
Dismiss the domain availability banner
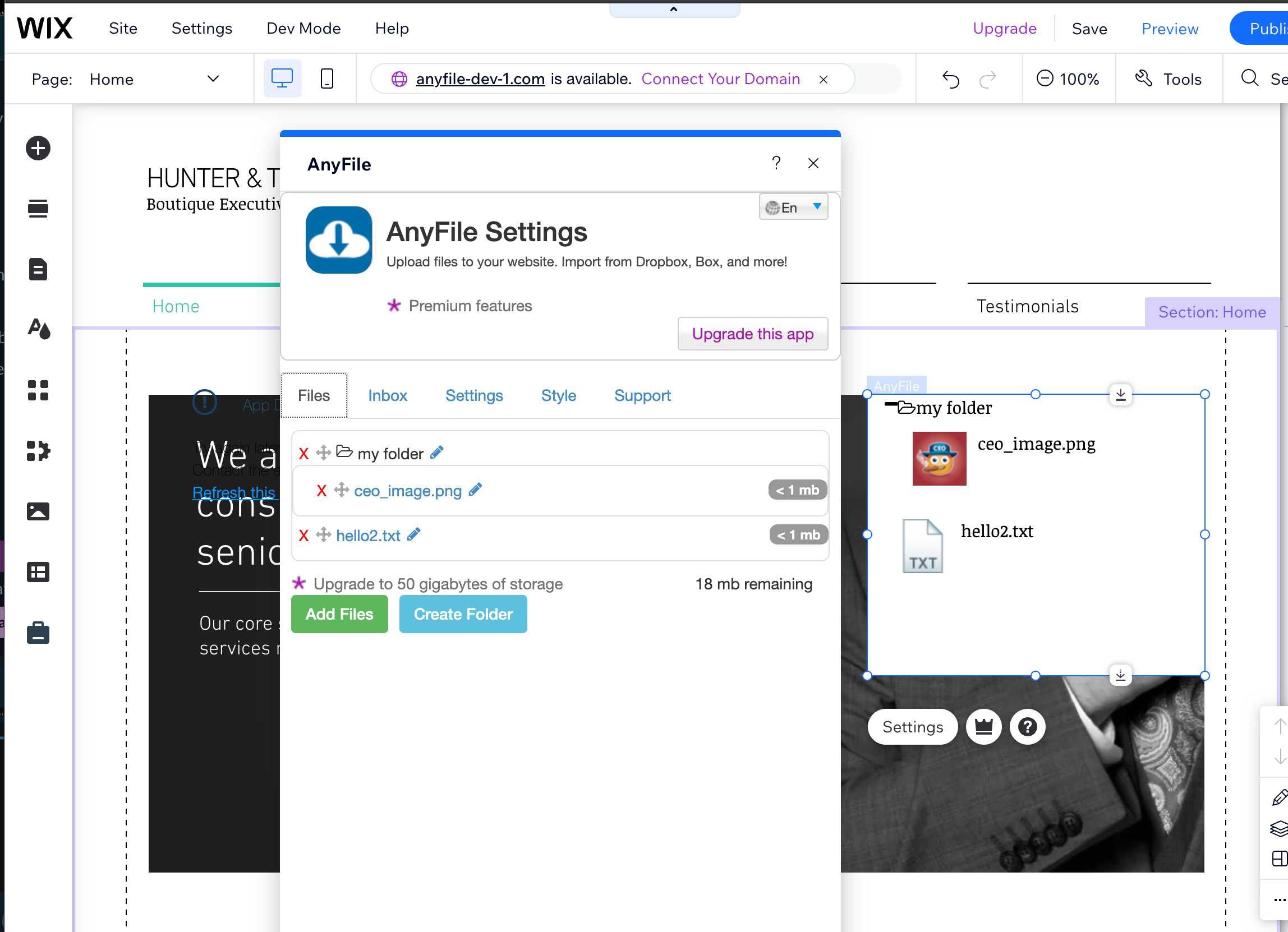click(x=824, y=80)
